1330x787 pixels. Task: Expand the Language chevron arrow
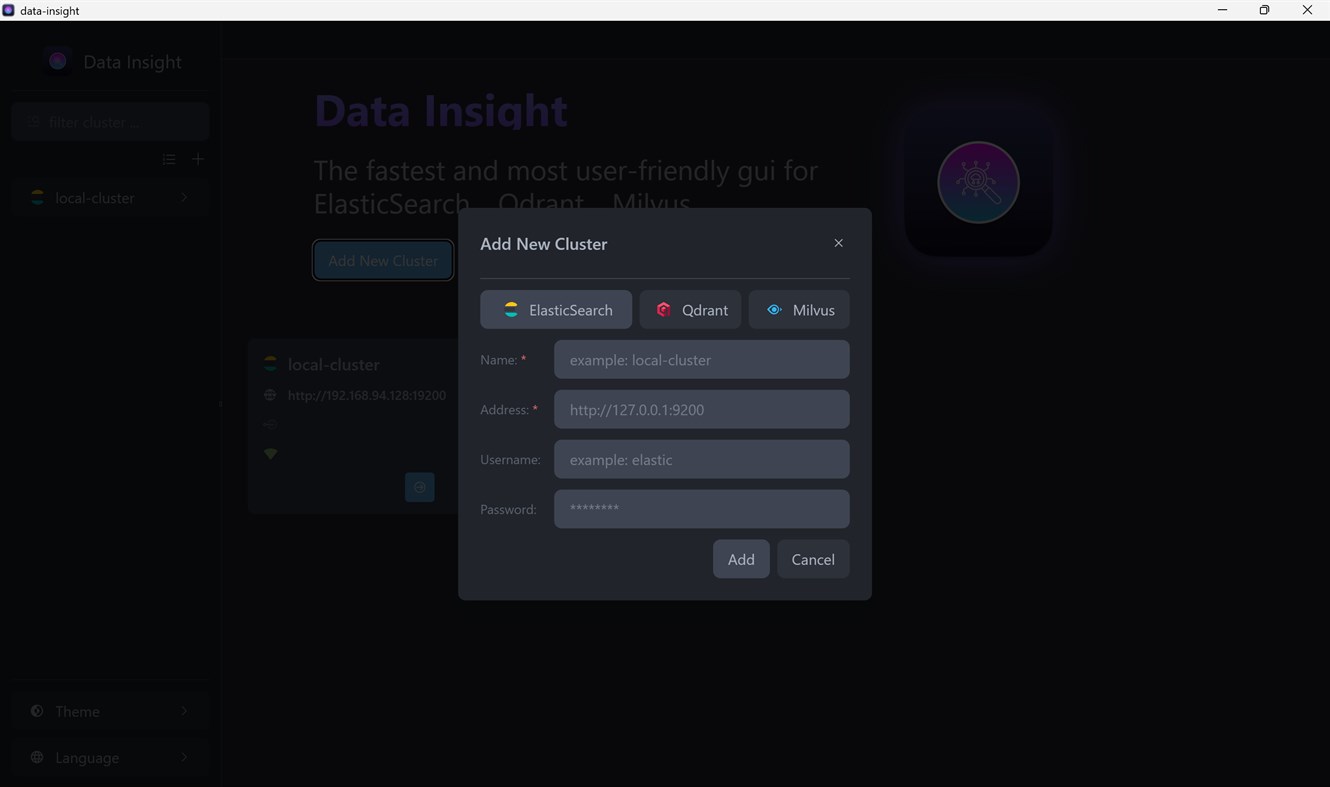[184, 758]
